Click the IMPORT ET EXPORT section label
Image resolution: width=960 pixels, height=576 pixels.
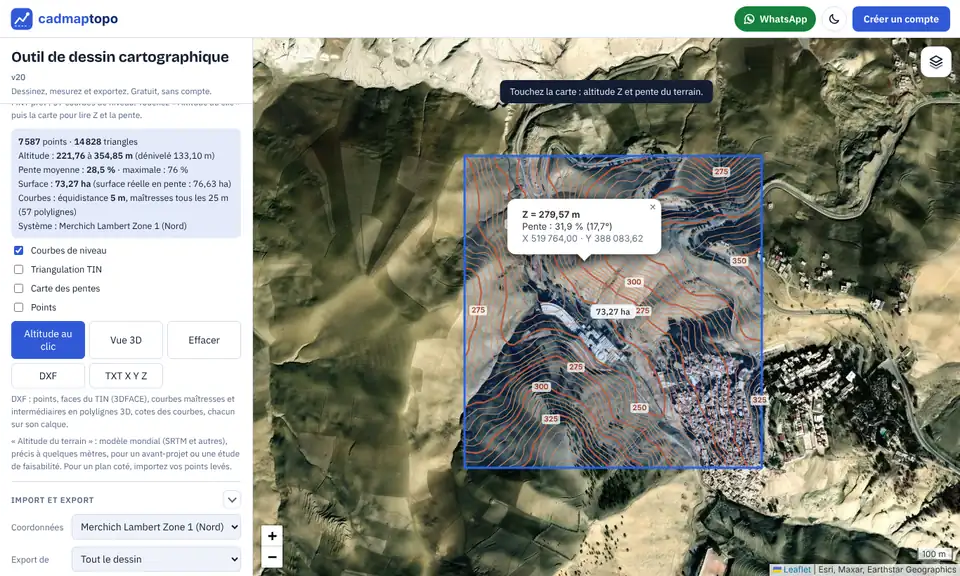pos(53,500)
